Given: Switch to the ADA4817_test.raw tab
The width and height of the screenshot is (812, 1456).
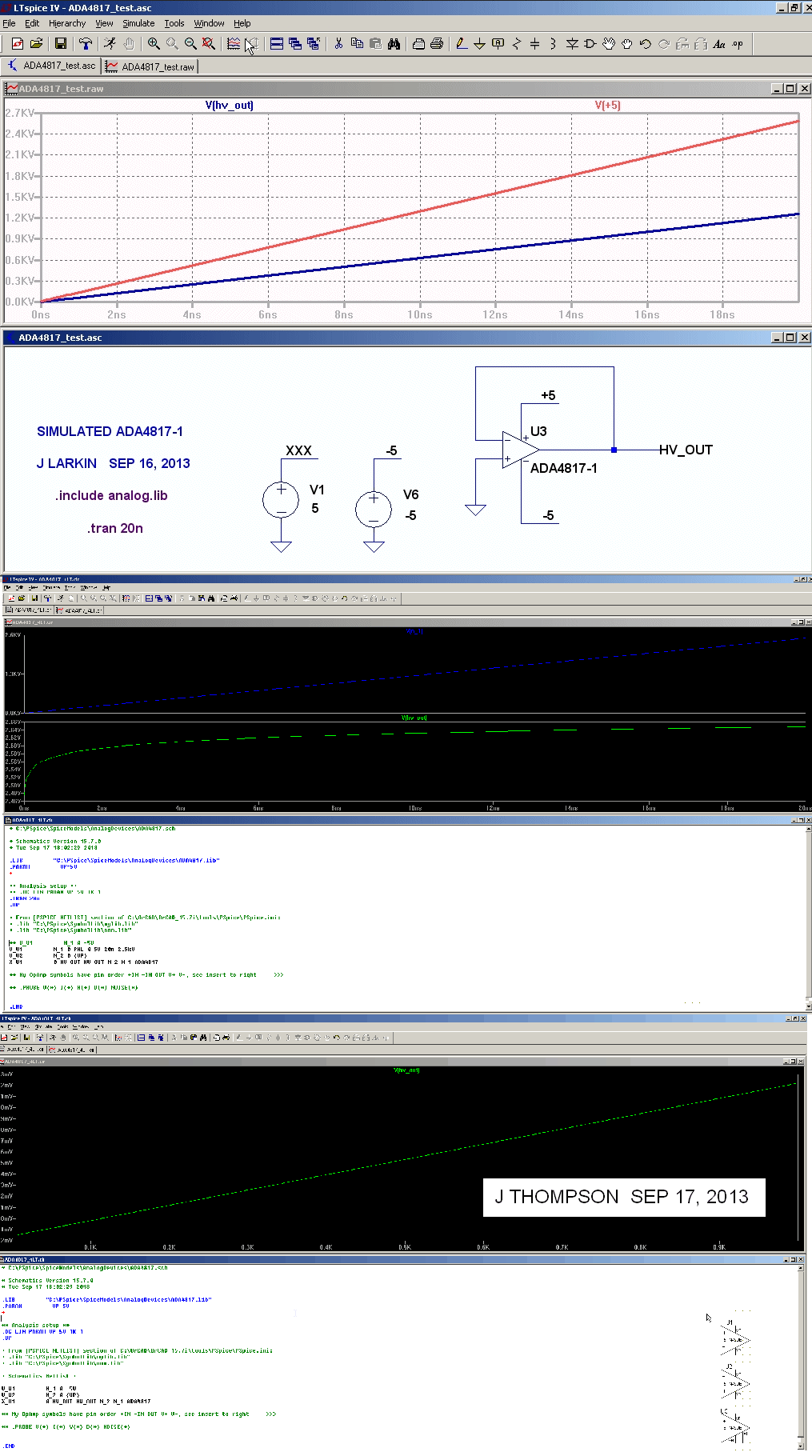Looking at the screenshot, I should coord(150,66).
